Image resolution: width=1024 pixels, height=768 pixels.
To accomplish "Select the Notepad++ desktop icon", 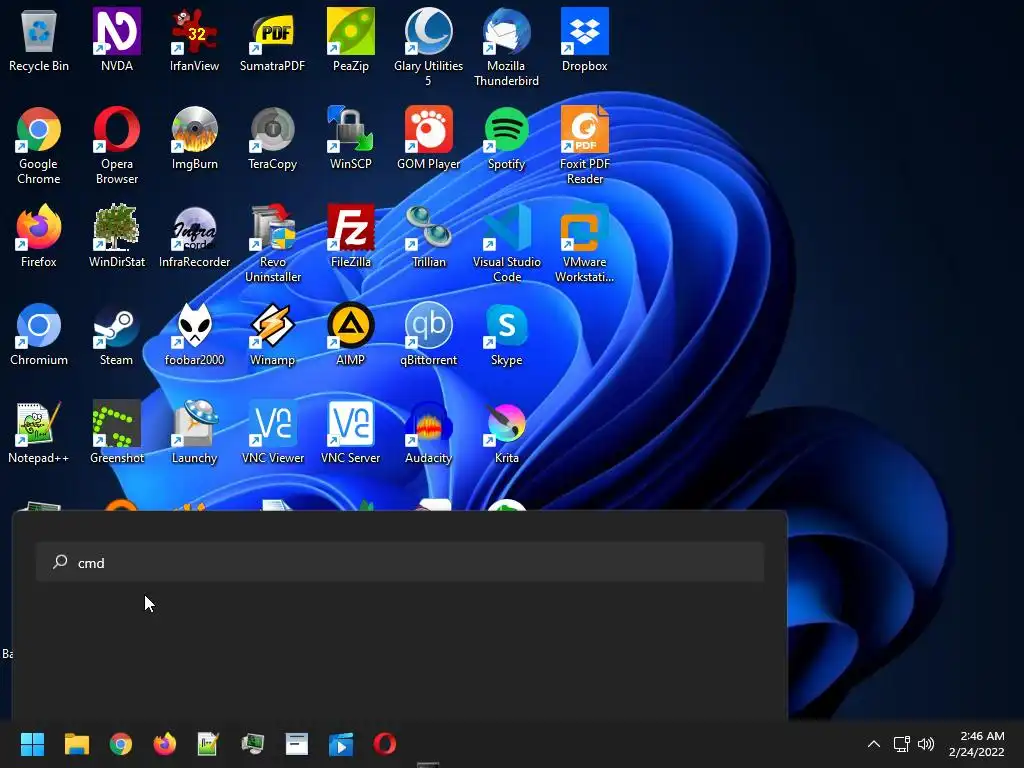I will point(39,432).
